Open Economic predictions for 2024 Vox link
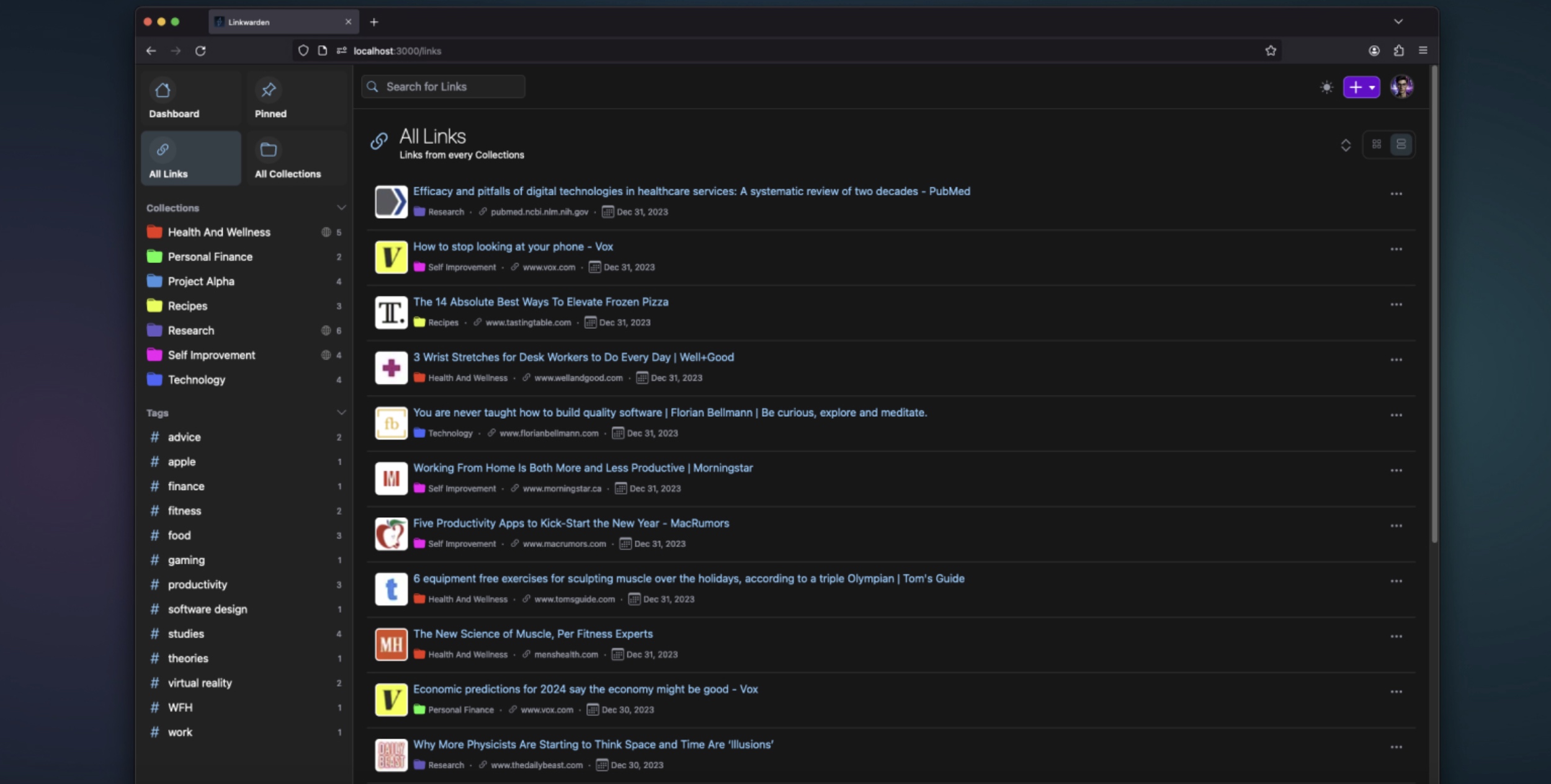 click(x=586, y=690)
